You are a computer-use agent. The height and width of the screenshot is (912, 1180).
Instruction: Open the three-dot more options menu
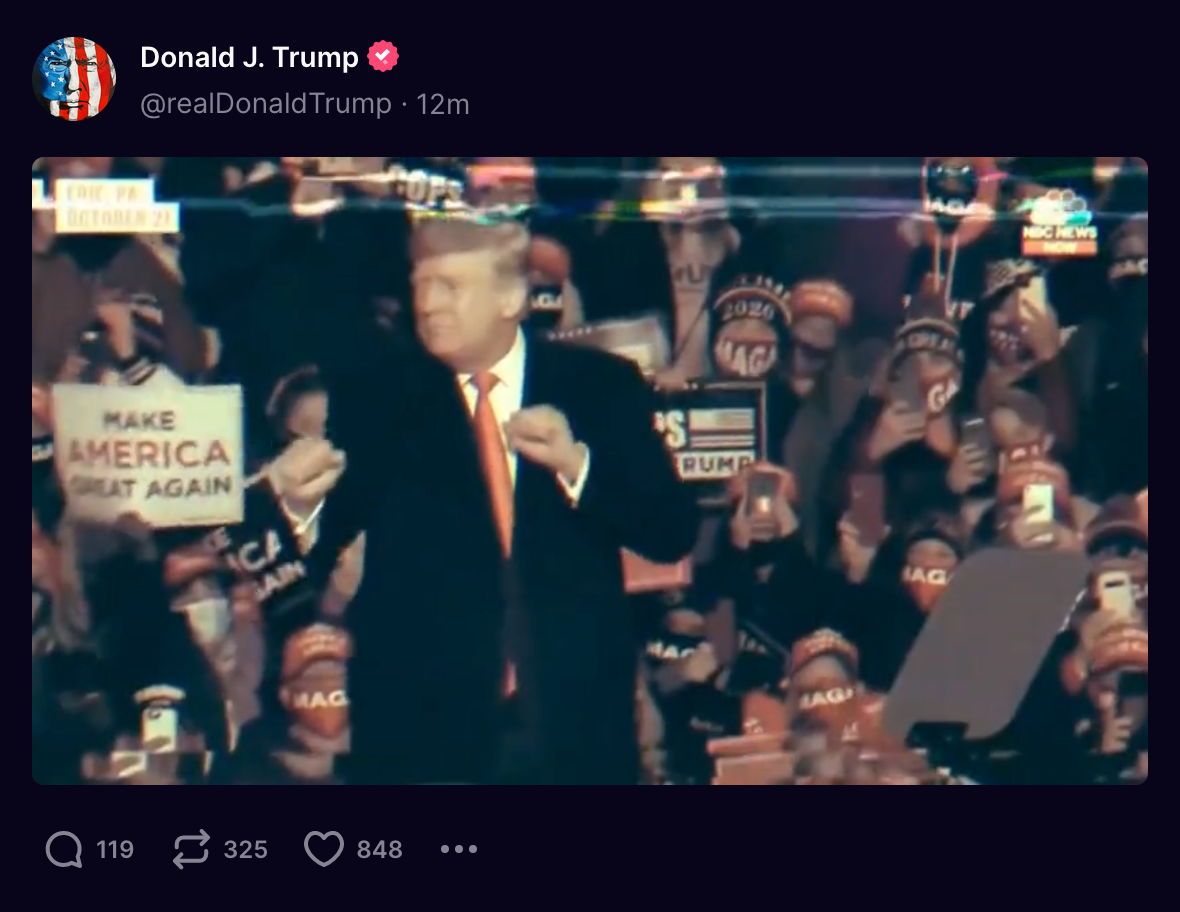[459, 849]
